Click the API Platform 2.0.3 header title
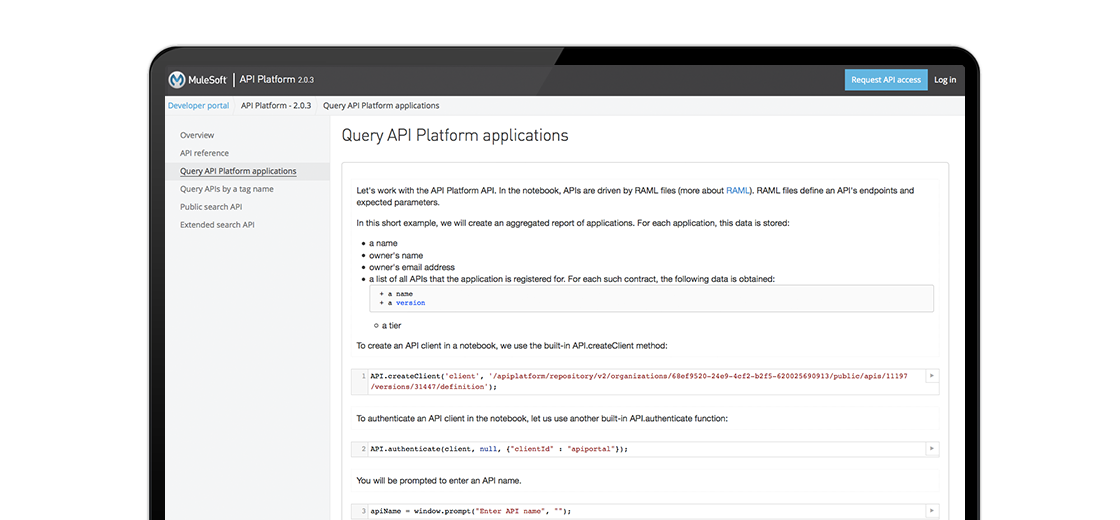Viewport: 1120px width, 520px height. 277,80
